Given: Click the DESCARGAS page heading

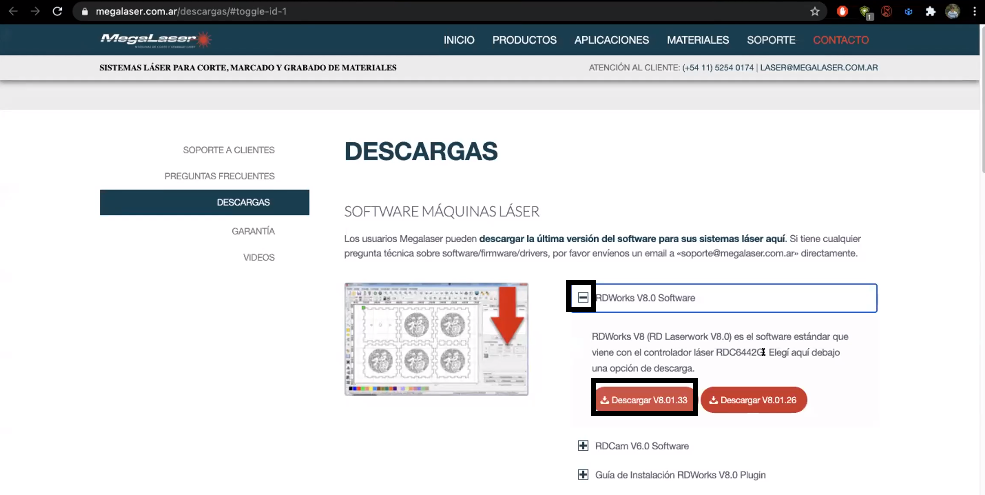Looking at the screenshot, I should click(x=421, y=151).
